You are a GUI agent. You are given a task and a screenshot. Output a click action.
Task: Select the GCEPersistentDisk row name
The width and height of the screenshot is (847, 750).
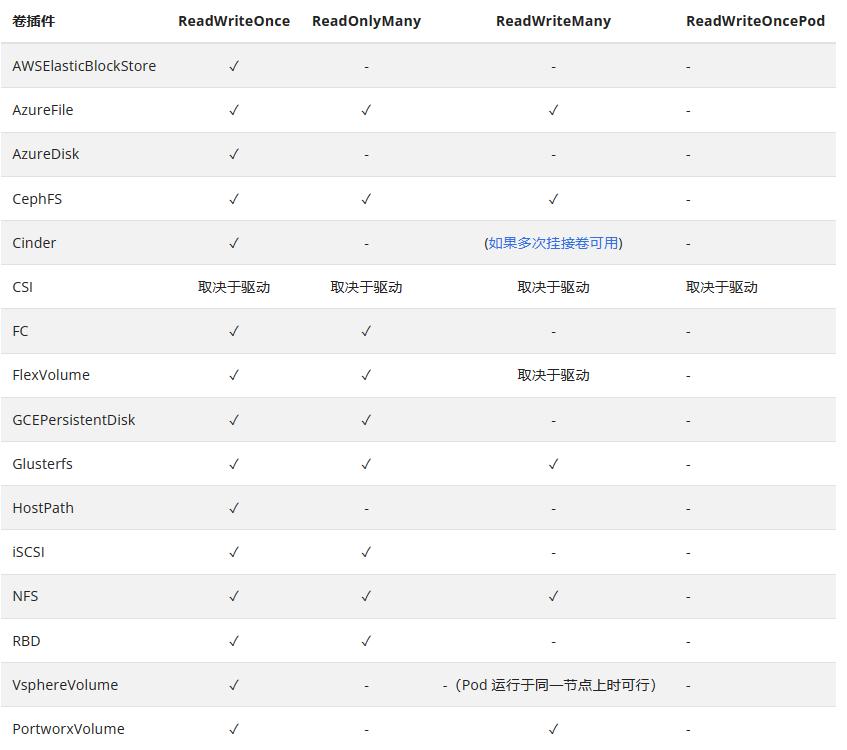tap(74, 420)
